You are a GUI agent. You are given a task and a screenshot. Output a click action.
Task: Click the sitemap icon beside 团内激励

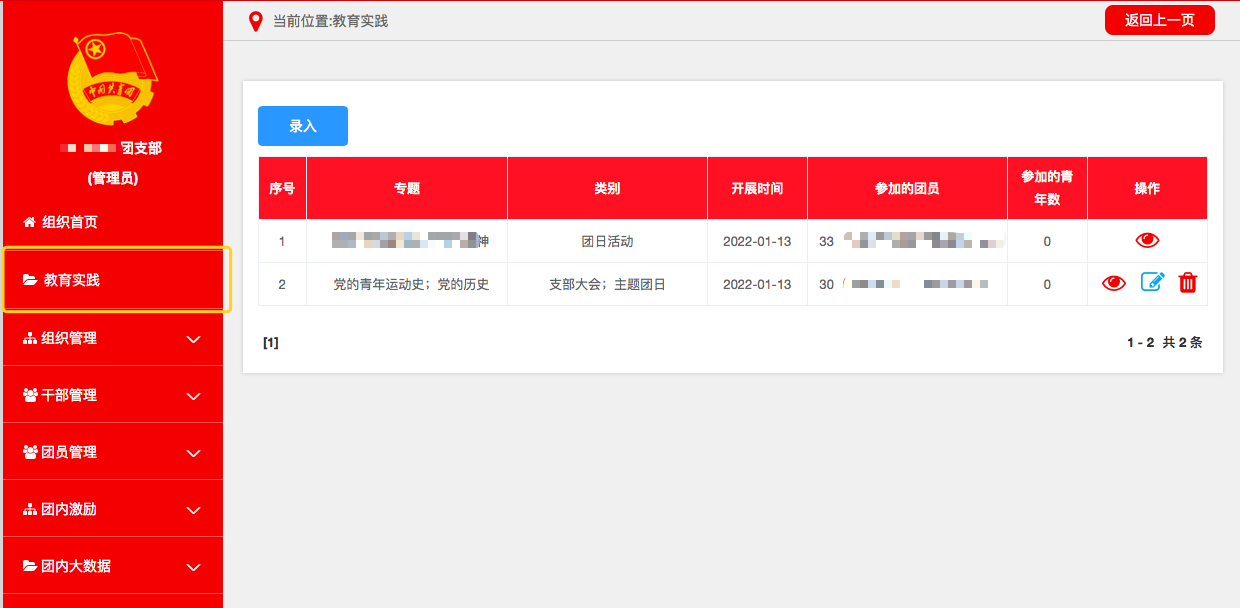pyautogui.click(x=29, y=509)
